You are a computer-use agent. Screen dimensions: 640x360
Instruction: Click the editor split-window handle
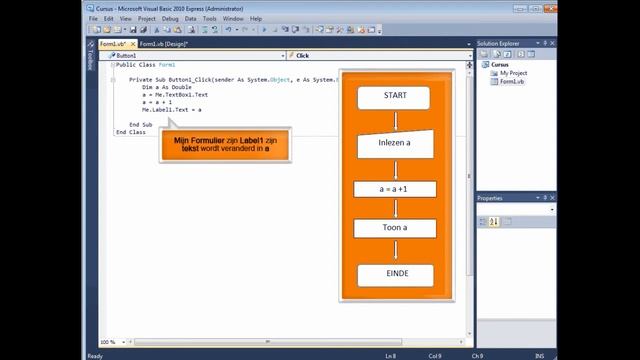click(x=469, y=65)
